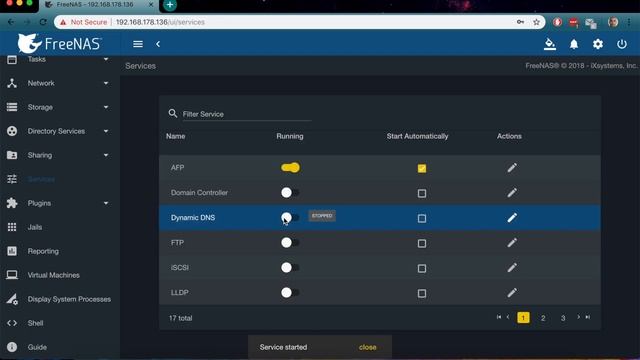Check FTP start automatically checkbox
Screen dimensions: 640x360
coord(422,244)
